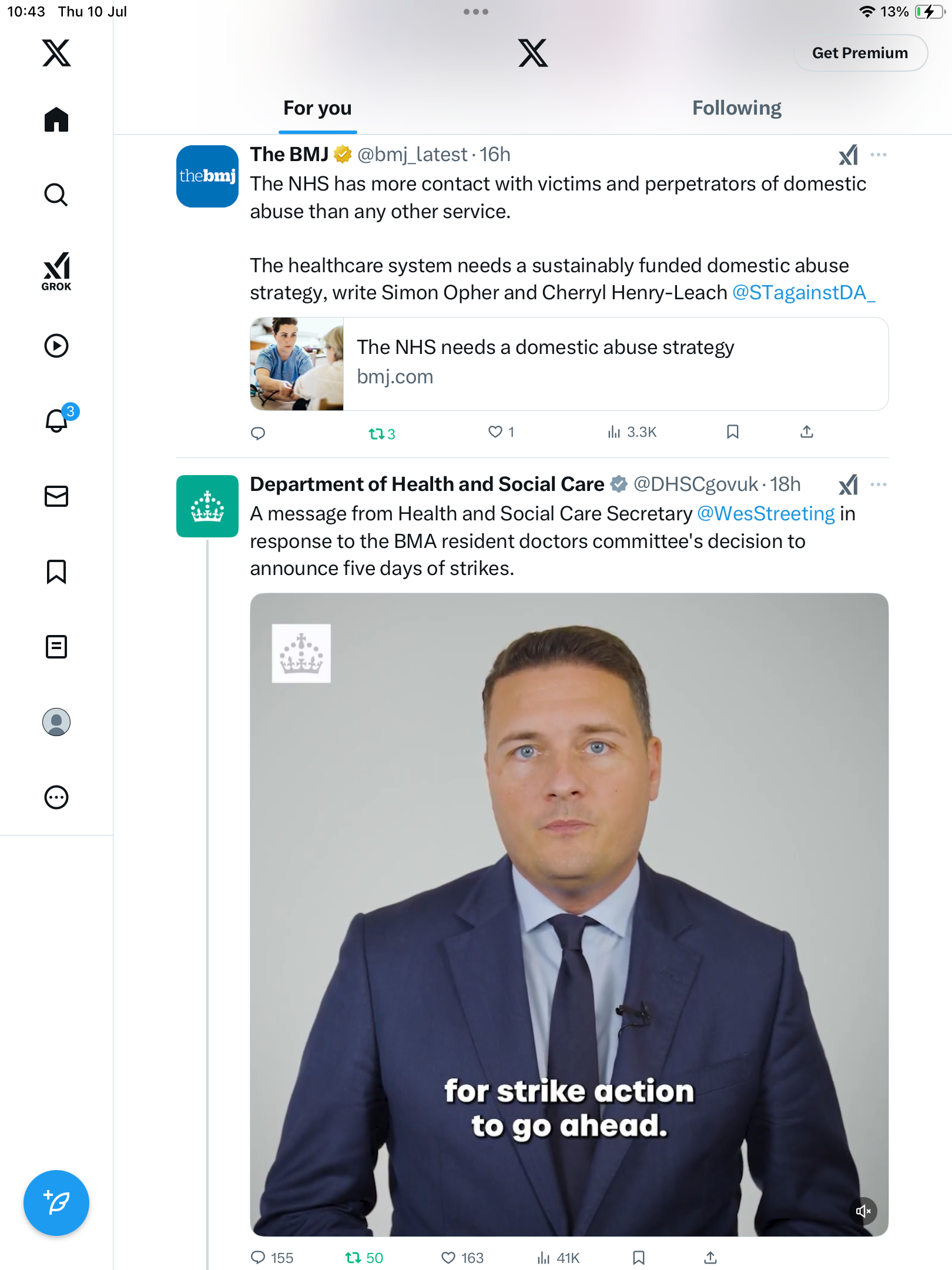This screenshot has width=952, height=1270.
Task: Unmute the Wes Streeting video
Action: [x=863, y=1211]
